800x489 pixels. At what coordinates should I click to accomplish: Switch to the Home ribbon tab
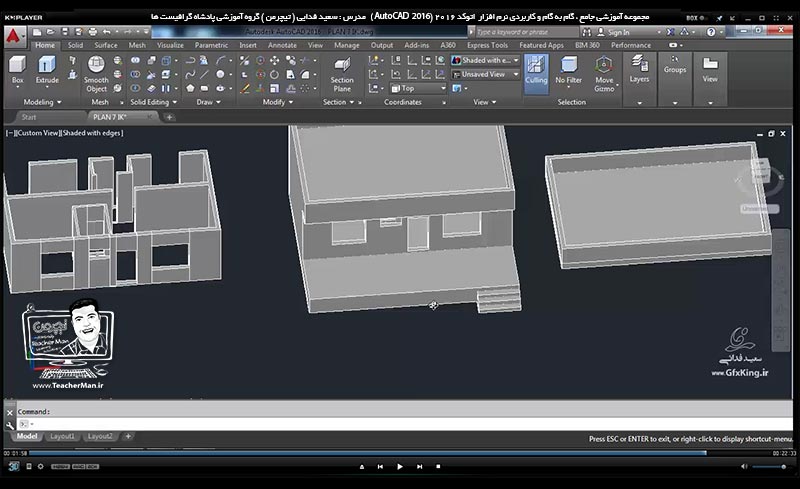point(45,45)
